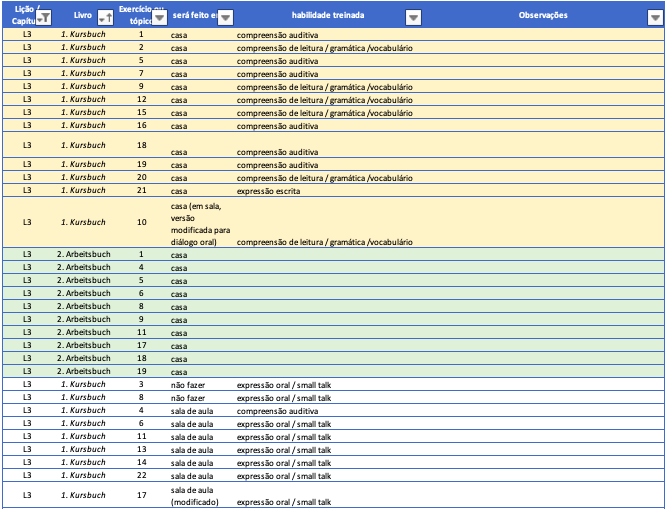Viewport: 666px width, 509px height.
Task: Expand the 'habilidade treinada' filter dropdown
Action: (x=413, y=18)
